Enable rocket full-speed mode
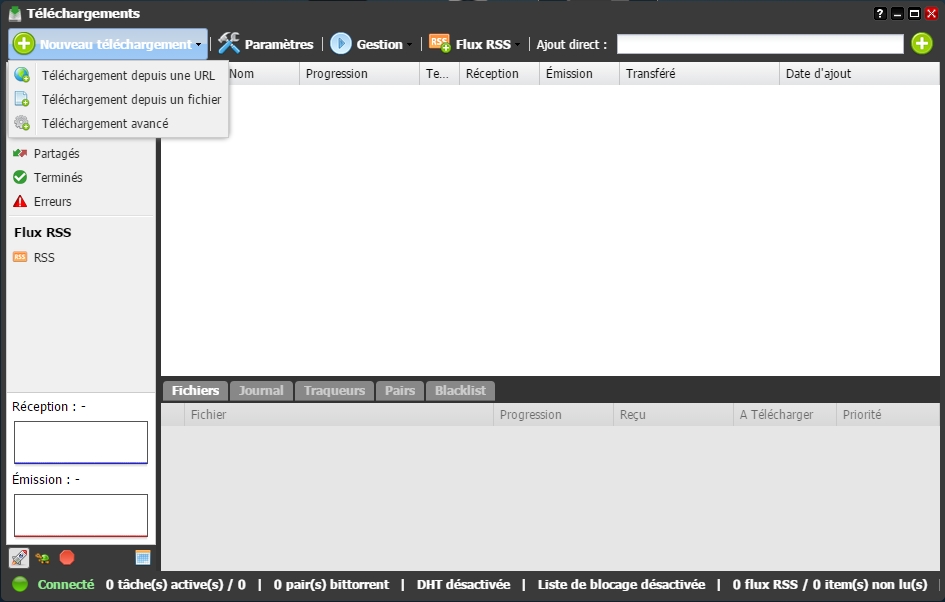Viewport: 945px width, 602px height. [x=19, y=558]
